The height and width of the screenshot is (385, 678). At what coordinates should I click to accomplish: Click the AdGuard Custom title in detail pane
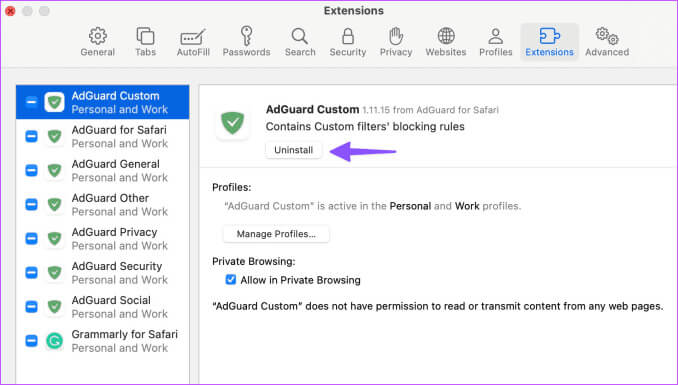pyautogui.click(x=312, y=109)
